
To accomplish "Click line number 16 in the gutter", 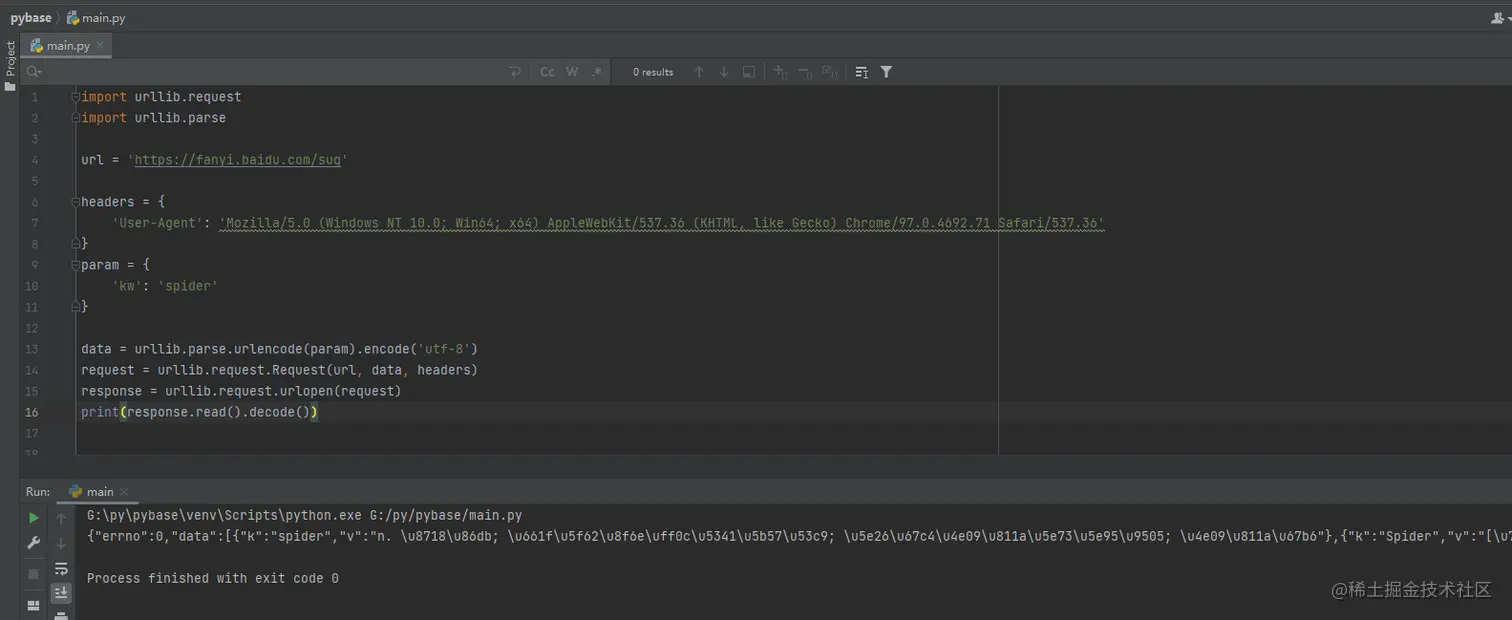I will point(33,412).
